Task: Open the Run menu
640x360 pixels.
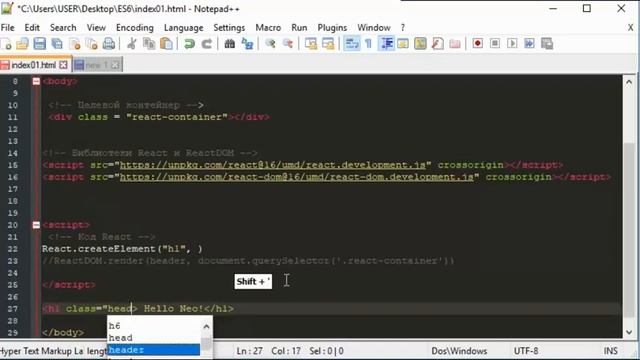Action: coord(299,28)
